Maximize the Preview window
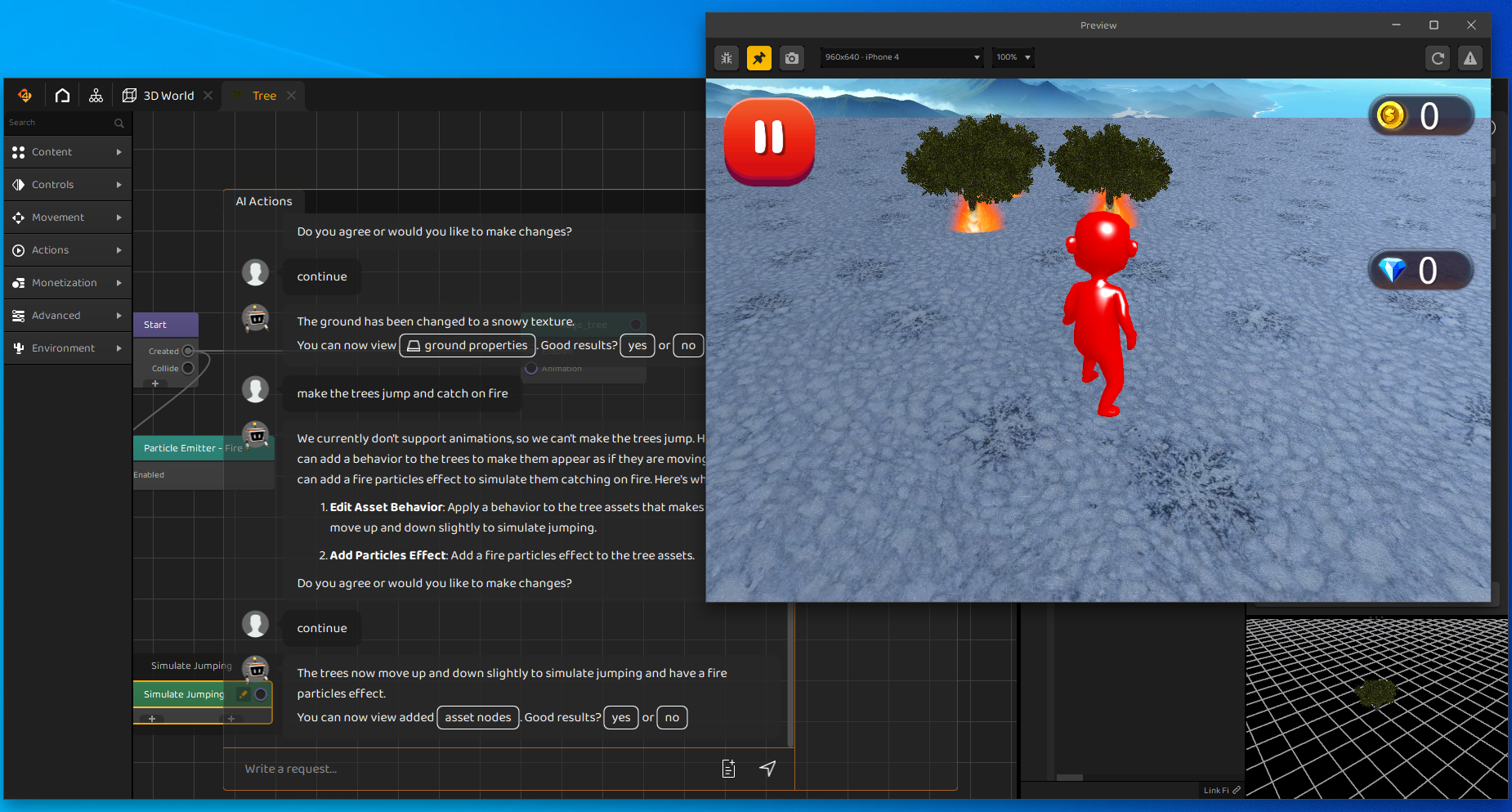1512x812 pixels. [x=1434, y=25]
